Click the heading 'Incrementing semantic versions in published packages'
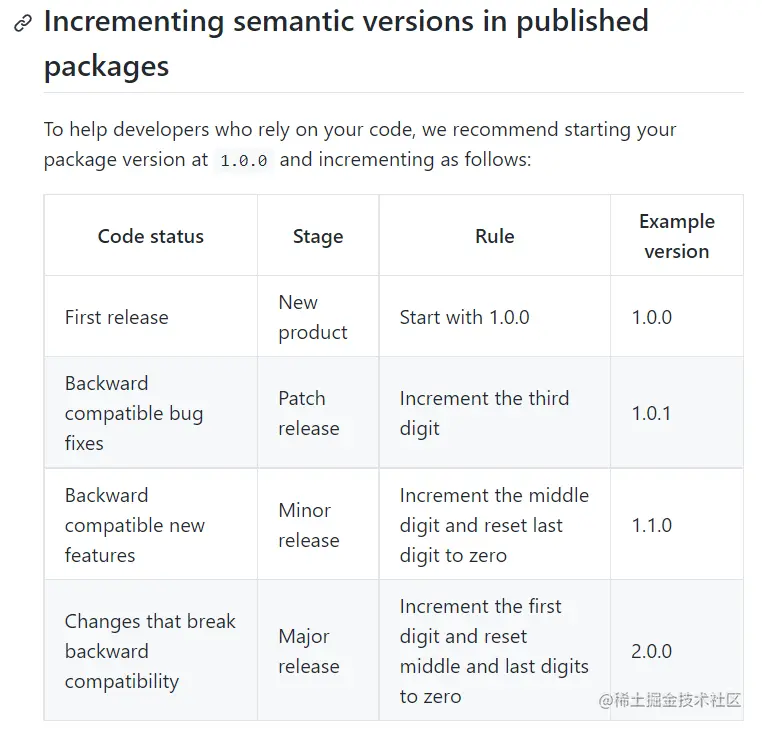This screenshot has height=730, width=762. click(x=346, y=43)
